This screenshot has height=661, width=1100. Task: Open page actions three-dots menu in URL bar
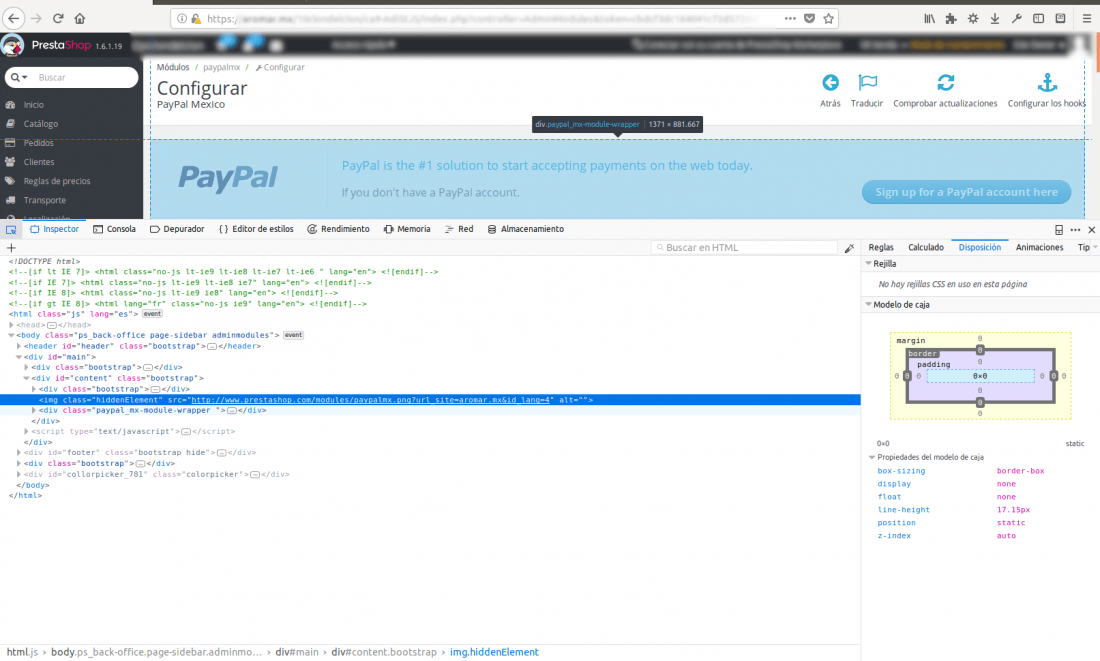click(x=790, y=19)
